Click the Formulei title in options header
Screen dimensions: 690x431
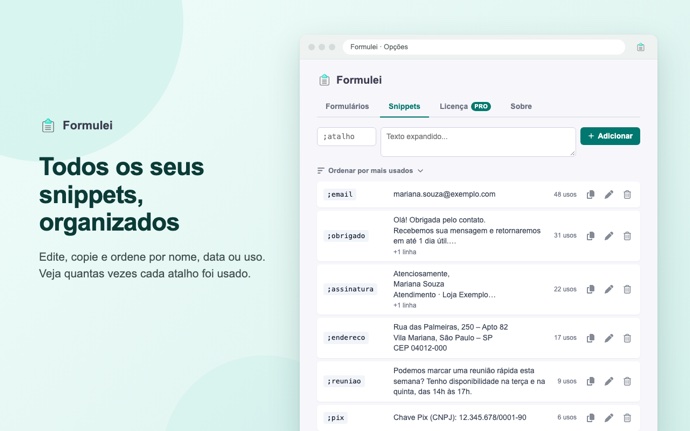359,80
